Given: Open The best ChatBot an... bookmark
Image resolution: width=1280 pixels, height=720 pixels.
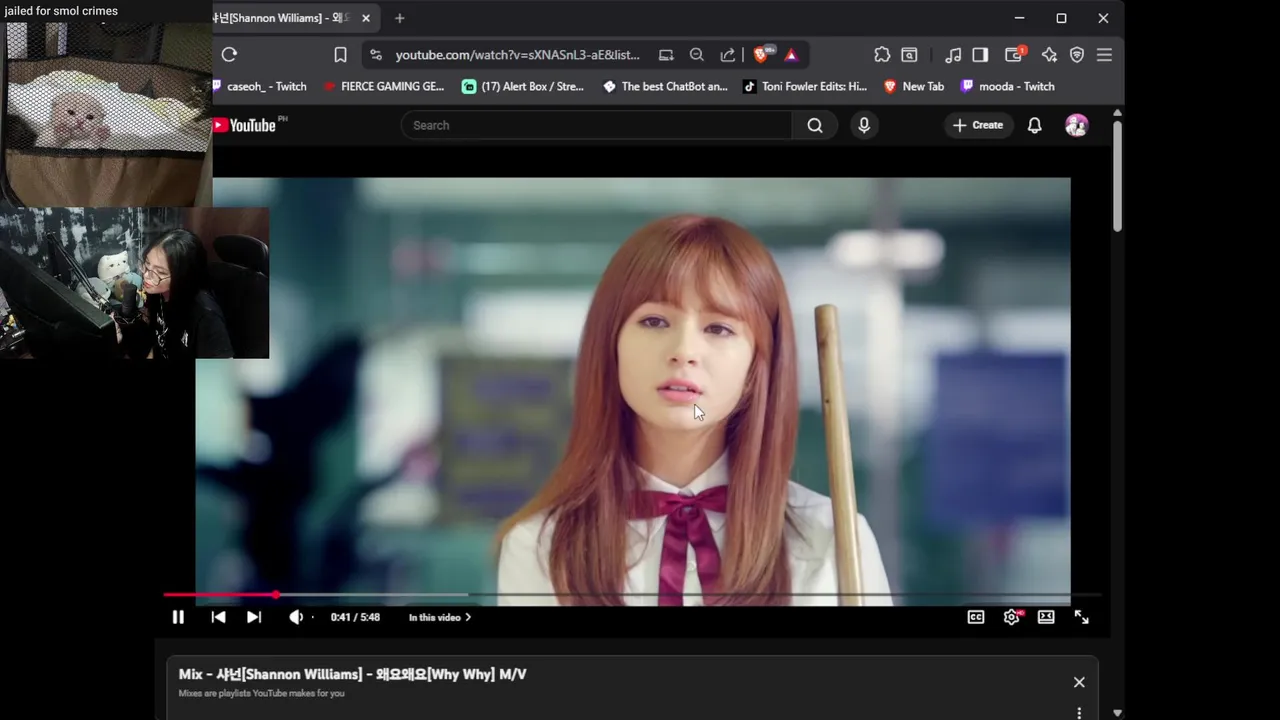Looking at the screenshot, I should pos(665,87).
